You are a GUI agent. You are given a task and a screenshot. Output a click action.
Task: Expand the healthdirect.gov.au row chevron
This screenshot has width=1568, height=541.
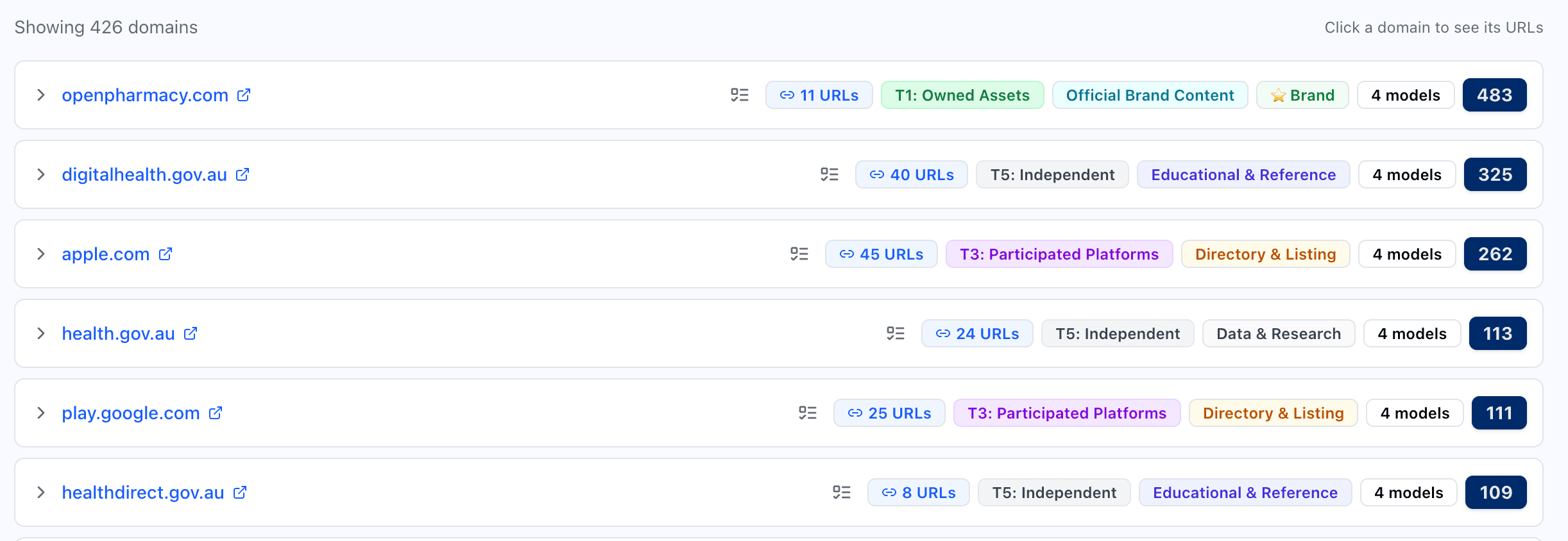pyautogui.click(x=41, y=492)
